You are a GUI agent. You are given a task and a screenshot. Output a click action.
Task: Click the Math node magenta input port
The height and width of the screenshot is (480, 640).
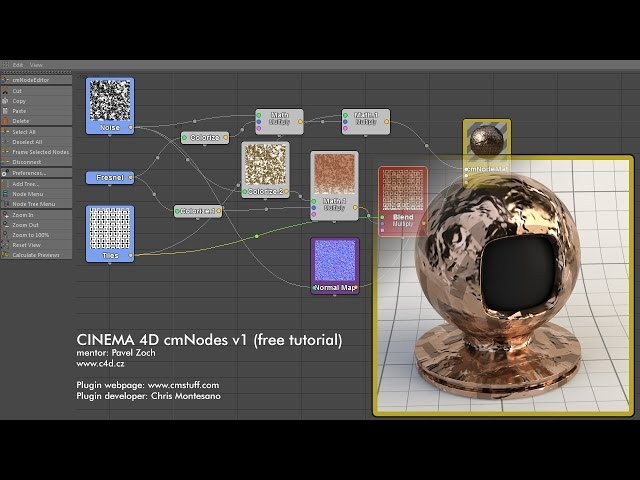tap(259, 128)
